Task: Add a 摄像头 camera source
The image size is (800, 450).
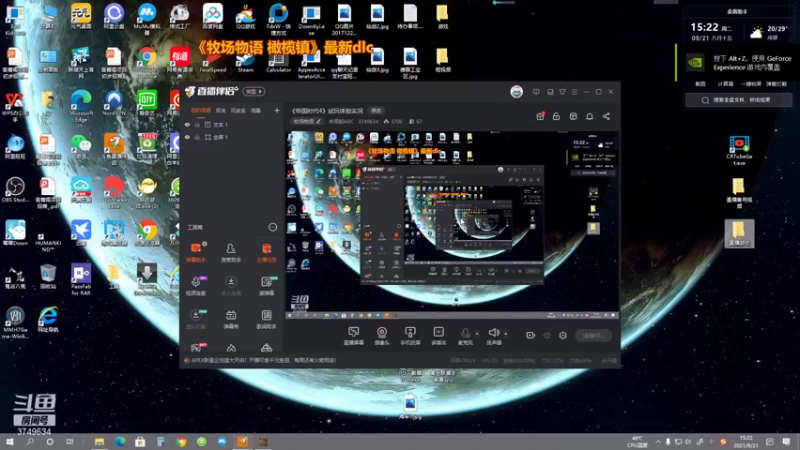Action: tap(382, 336)
